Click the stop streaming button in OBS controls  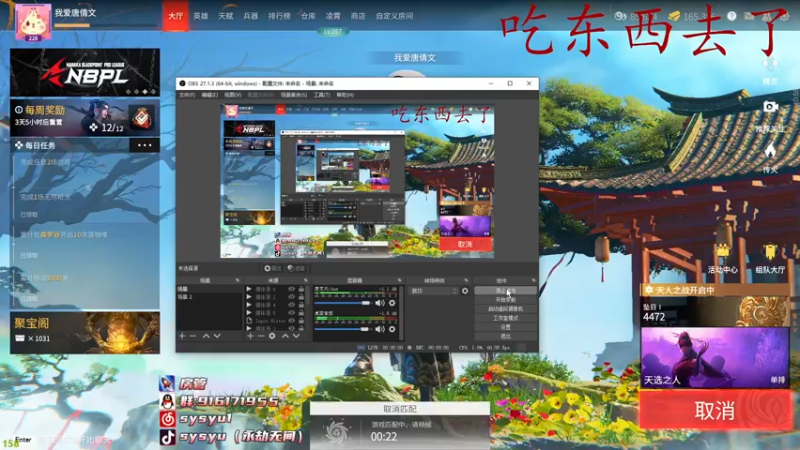(x=505, y=290)
